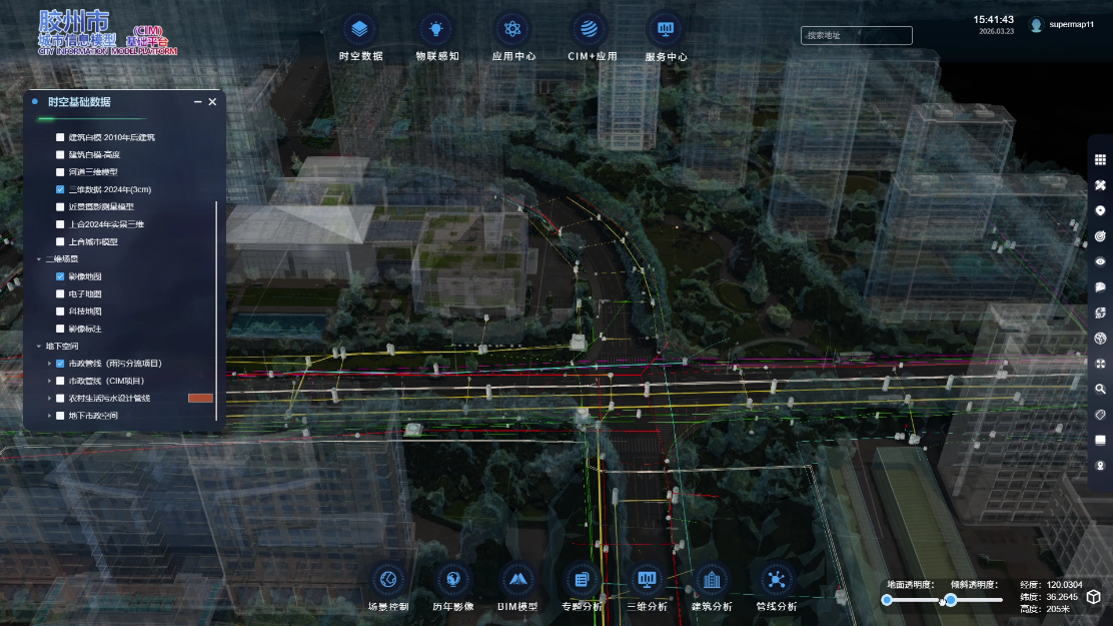Check the 河道三维模型 layer
This screenshot has width=1113, height=626.
click(60, 172)
